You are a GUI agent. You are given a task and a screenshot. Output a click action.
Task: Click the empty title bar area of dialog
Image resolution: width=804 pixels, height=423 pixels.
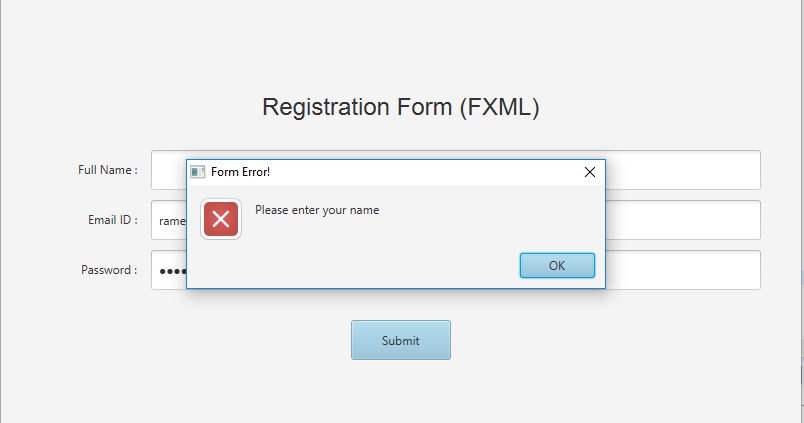(x=420, y=172)
